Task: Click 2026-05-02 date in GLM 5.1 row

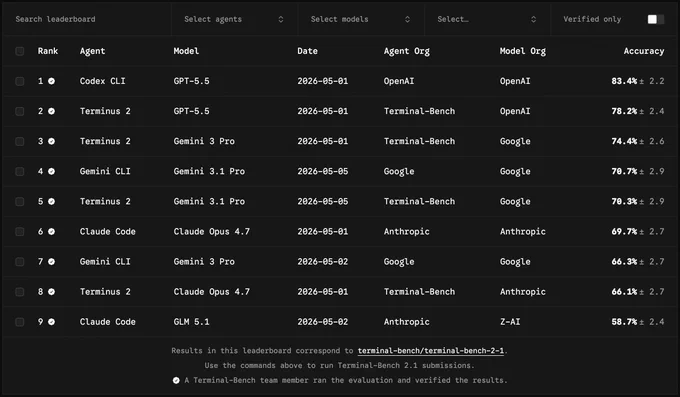Action: [x=323, y=322]
